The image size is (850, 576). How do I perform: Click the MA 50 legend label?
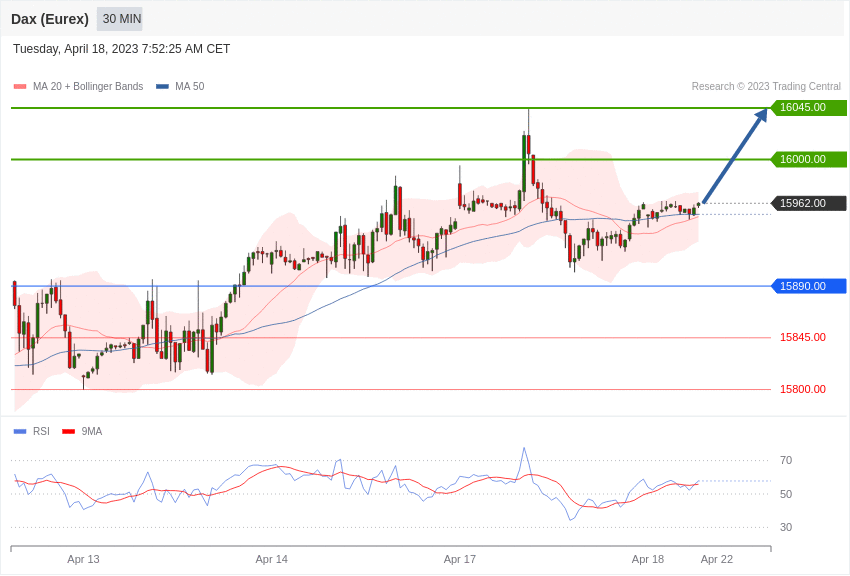pyautogui.click(x=190, y=86)
